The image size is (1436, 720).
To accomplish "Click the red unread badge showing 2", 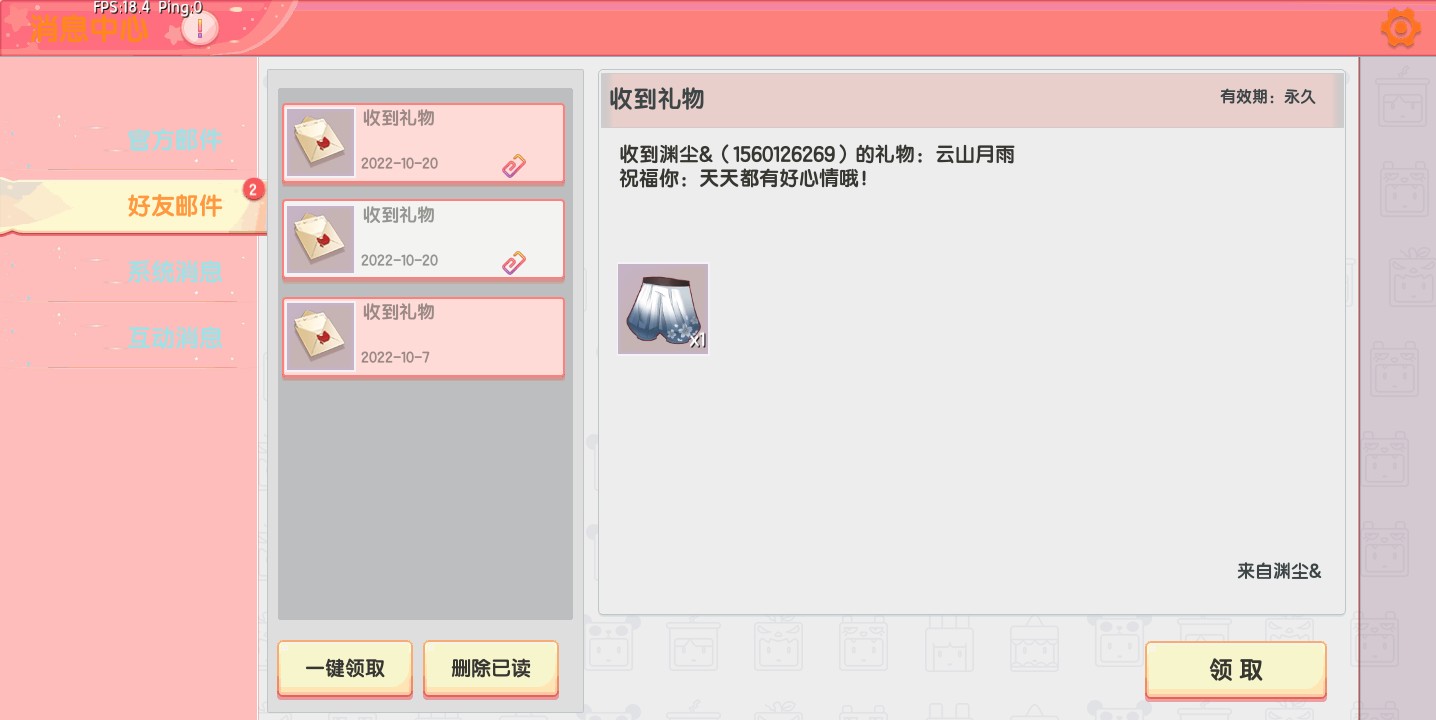I will [x=254, y=189].
